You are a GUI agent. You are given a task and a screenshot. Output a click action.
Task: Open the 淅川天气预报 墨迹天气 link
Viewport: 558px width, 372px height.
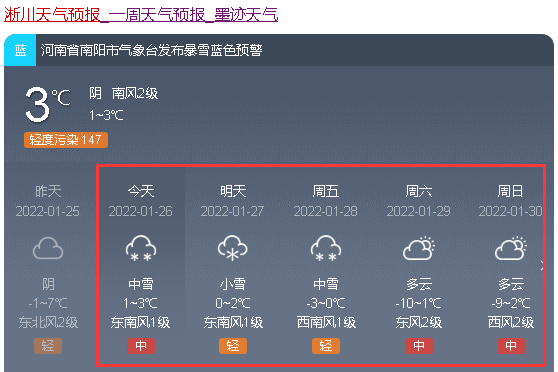pos(141,15)
